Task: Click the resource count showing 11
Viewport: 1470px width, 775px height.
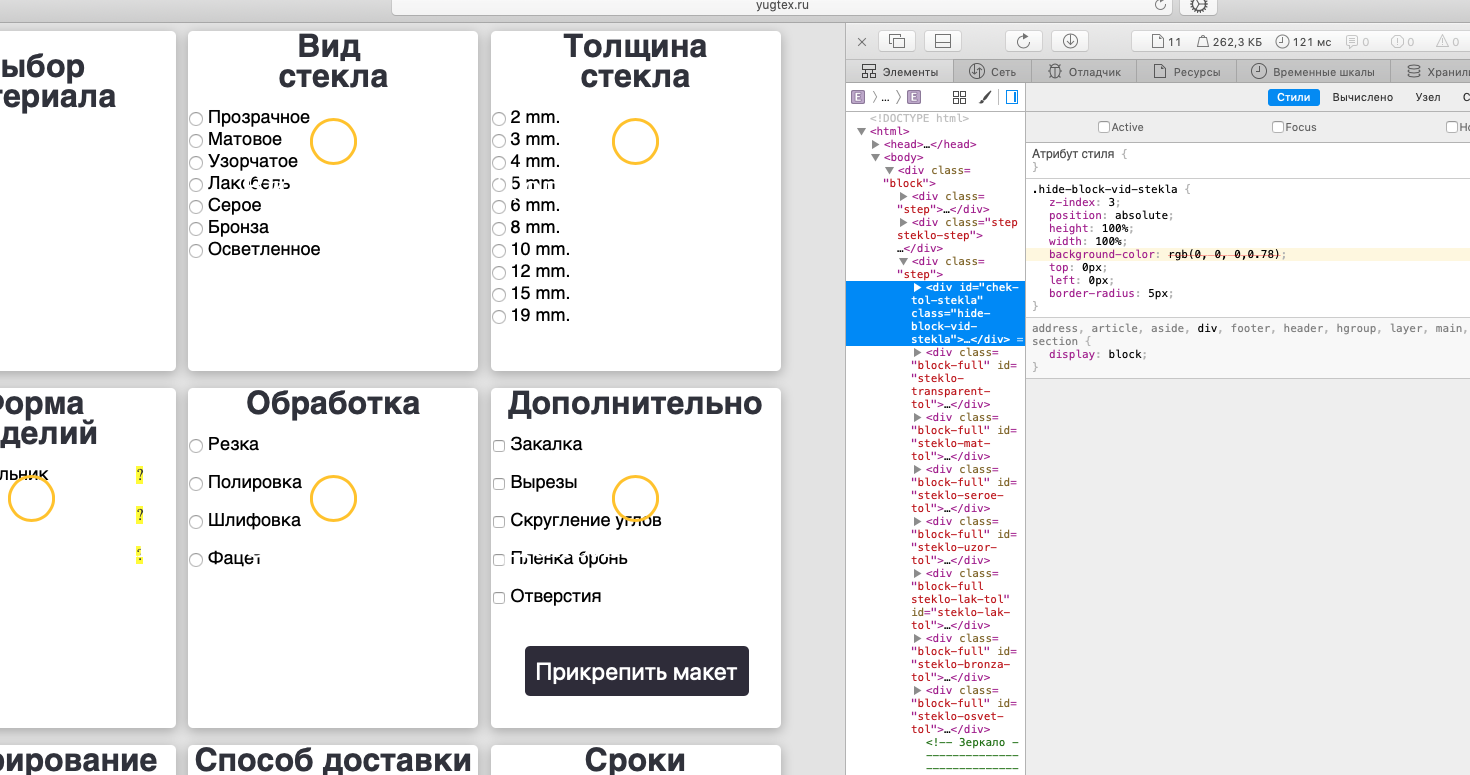Action: point(1167,42)
